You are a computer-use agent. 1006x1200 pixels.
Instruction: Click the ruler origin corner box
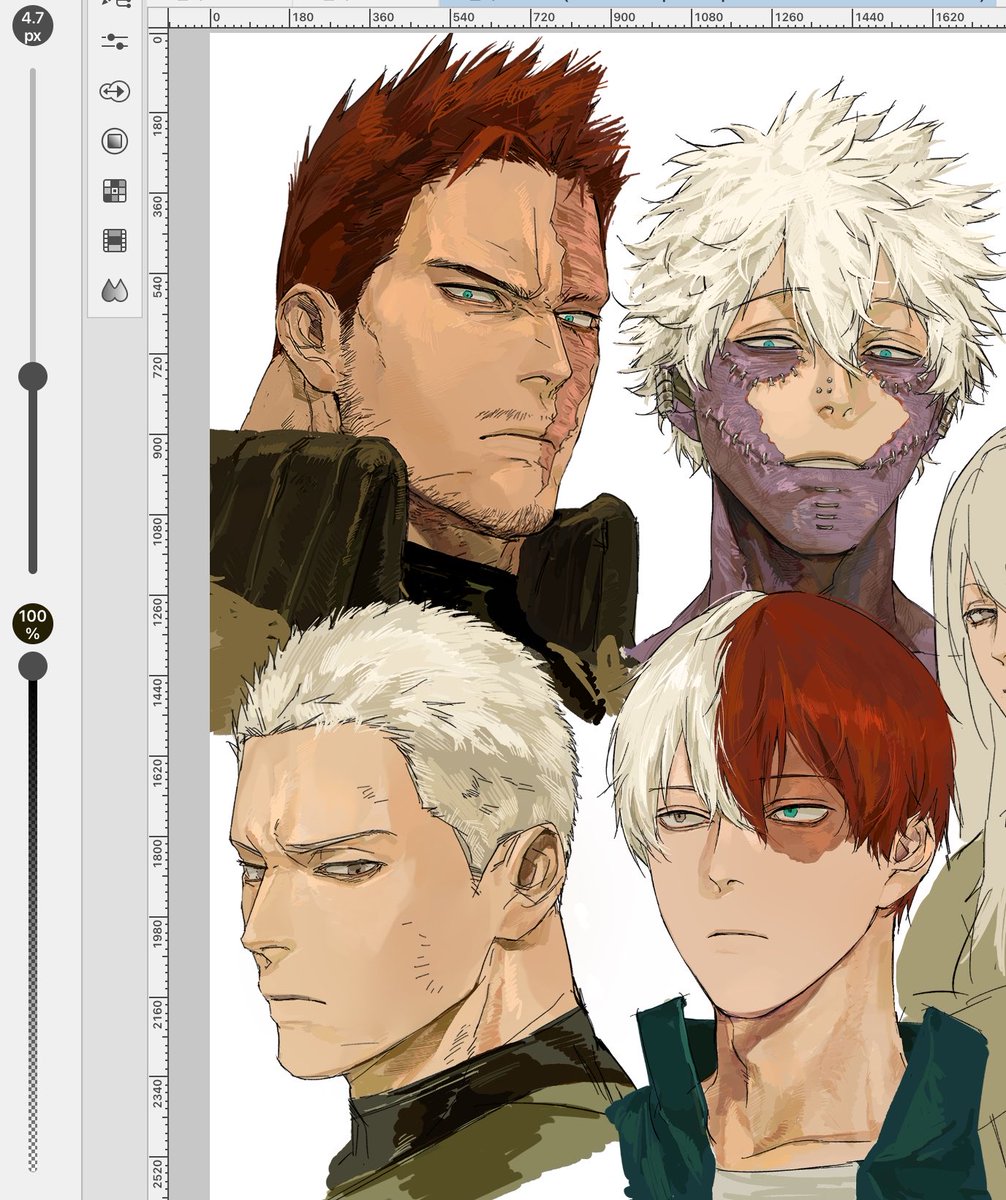click(x=158, y=17)
